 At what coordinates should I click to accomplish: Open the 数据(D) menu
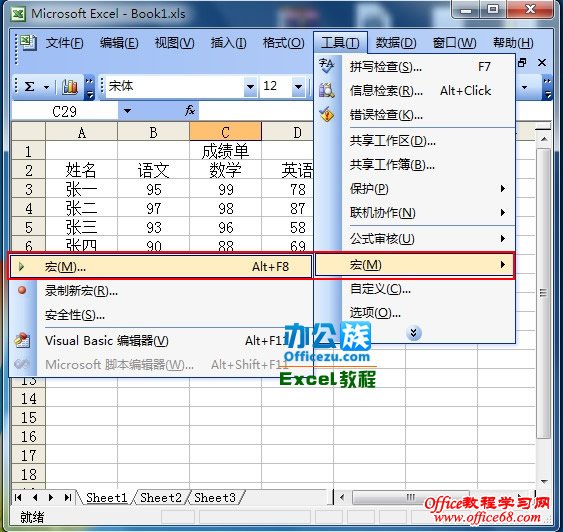click(396, 43)
